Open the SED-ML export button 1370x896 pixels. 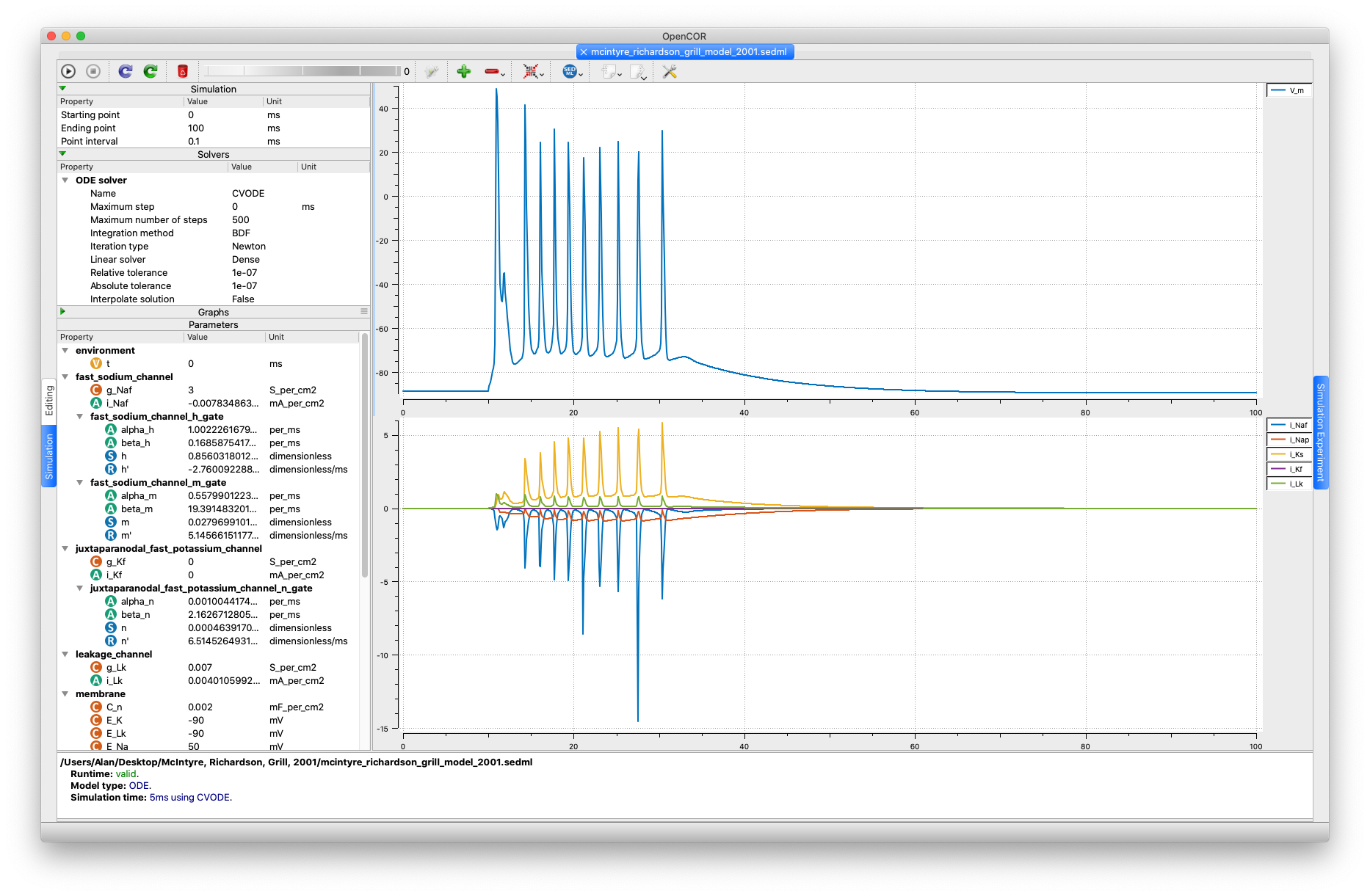[570, 71]
